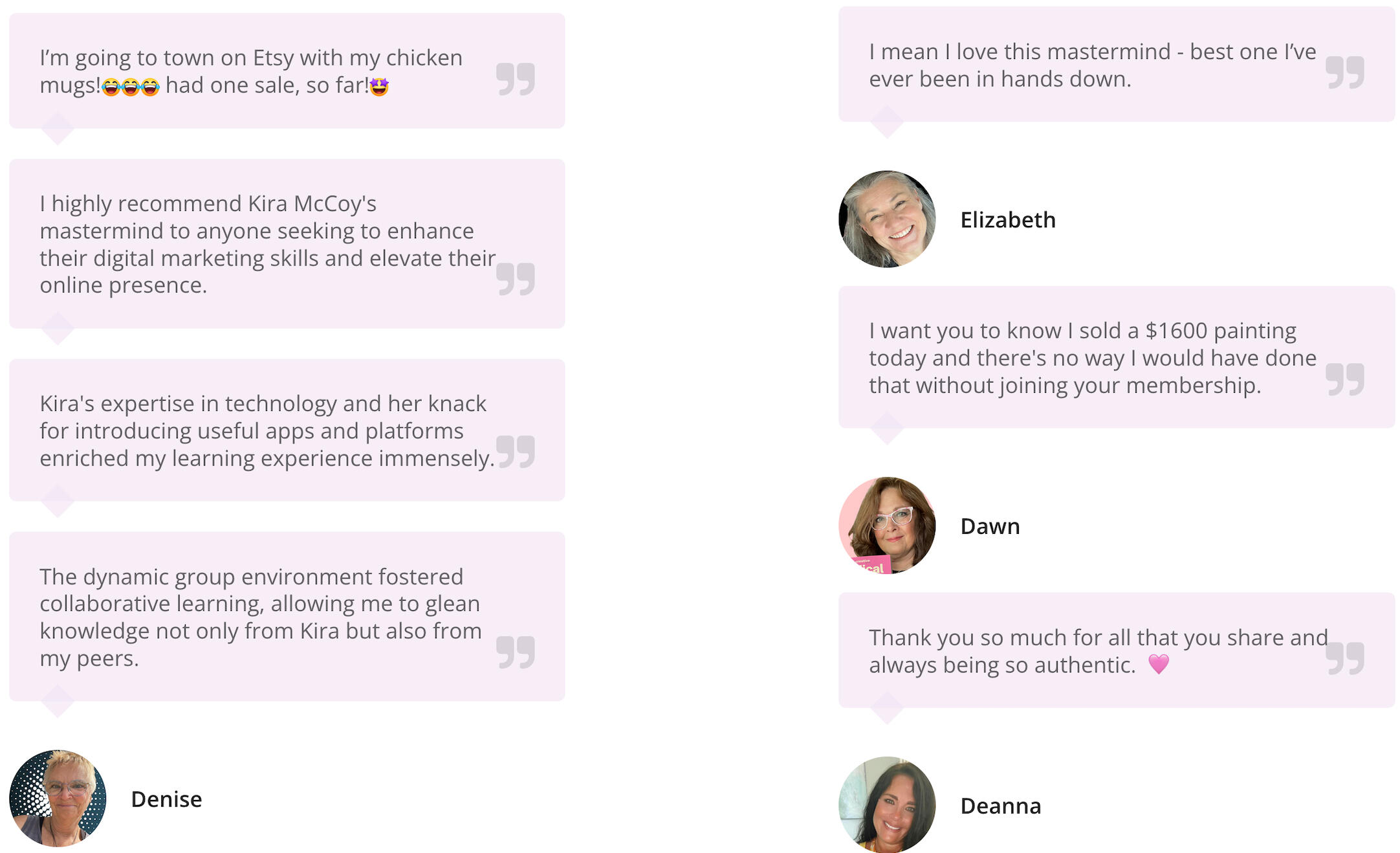Click the name Deanna
1400x853 pixels.
(x=1000, y=806)
